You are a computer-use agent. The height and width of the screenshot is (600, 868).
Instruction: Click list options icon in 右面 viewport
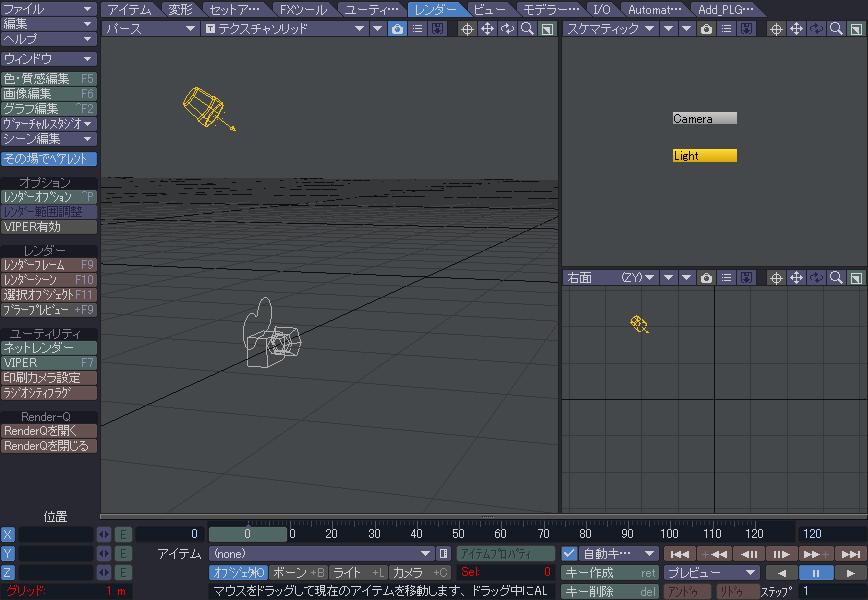point(726,278)
